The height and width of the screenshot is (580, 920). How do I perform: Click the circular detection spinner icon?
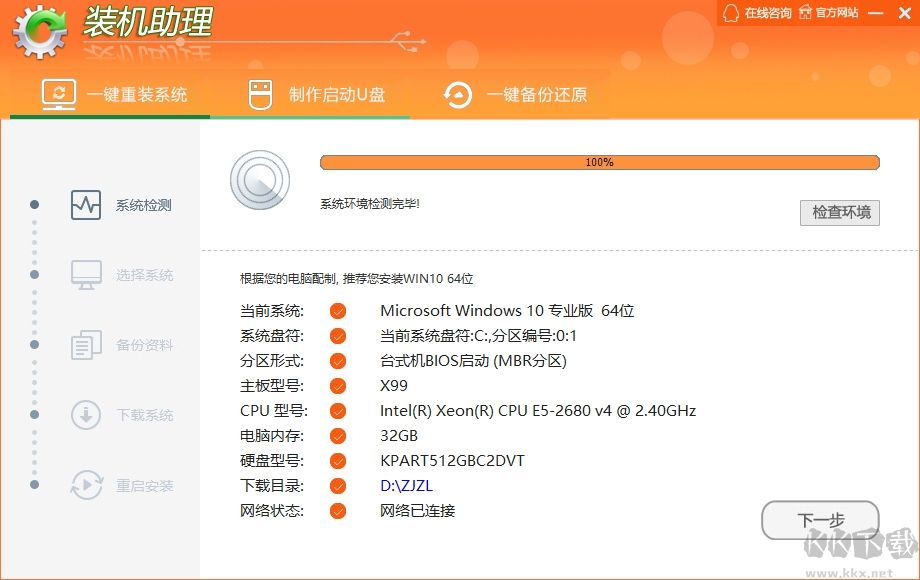click(x=260, y=181)
